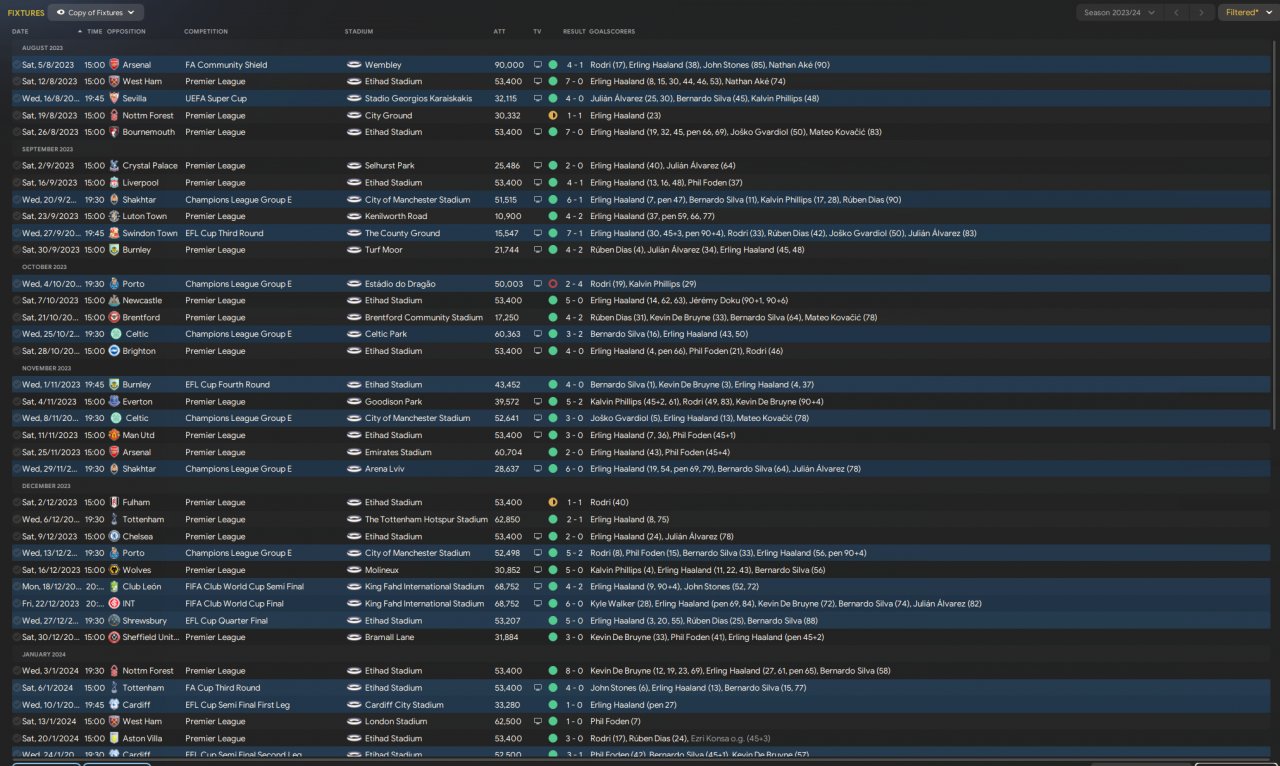Tick the selector circle for Sat, 7/10/2023 Newcastle
This screenshot has height=766, width=1280.
click(16, 300)
